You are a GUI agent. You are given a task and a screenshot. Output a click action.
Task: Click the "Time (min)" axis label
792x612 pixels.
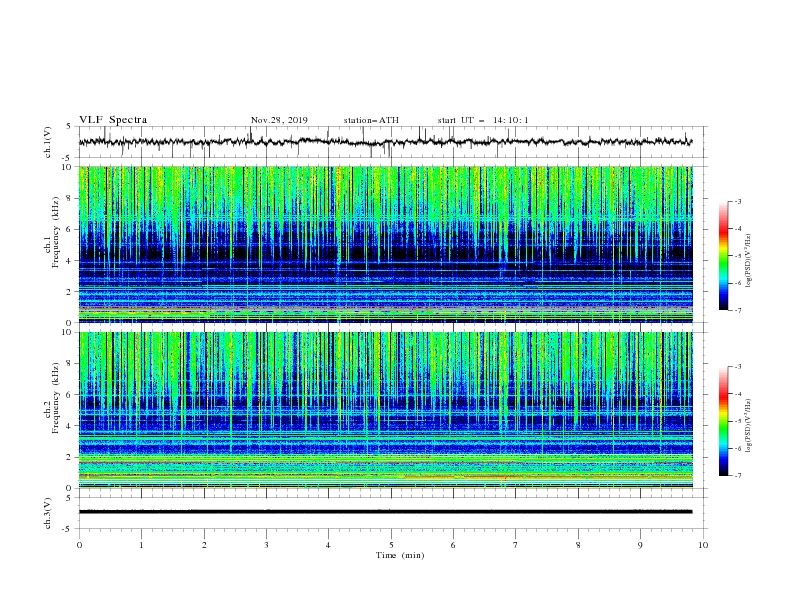tap(400, 555)
